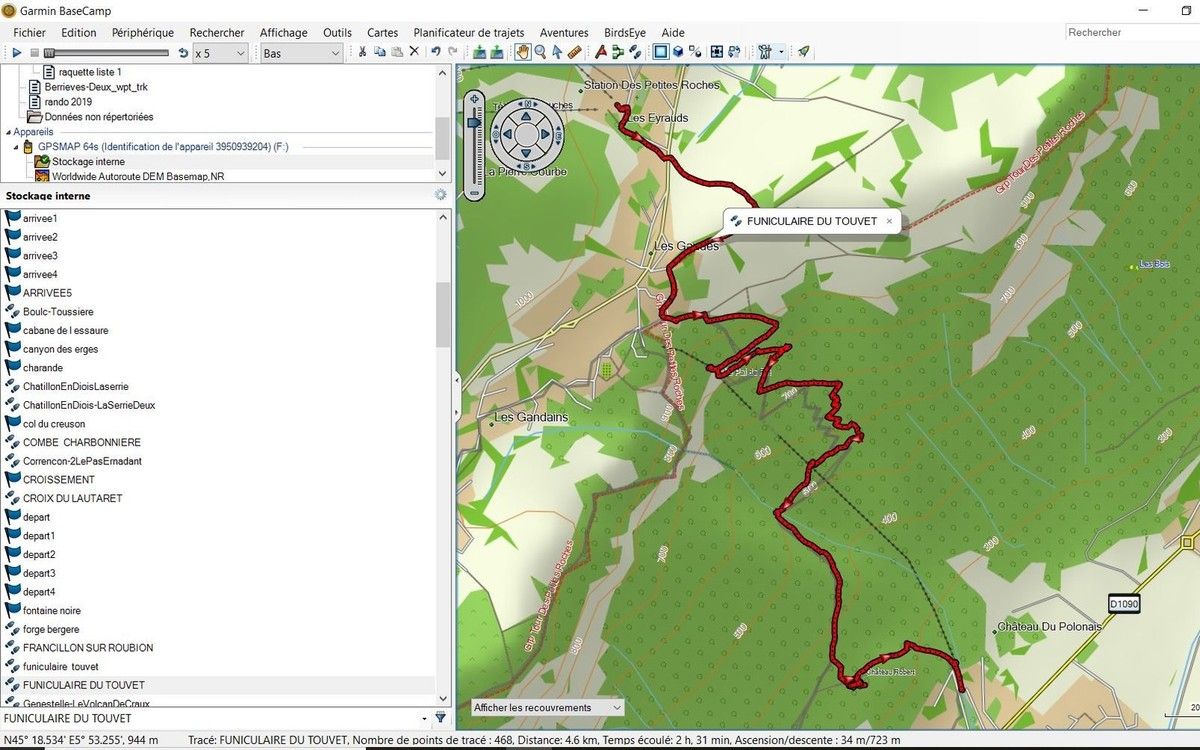1200x750 pixels.
Task: Select Worldwide Autoroute DEM Basemap entry
Action: click(138, 176)
